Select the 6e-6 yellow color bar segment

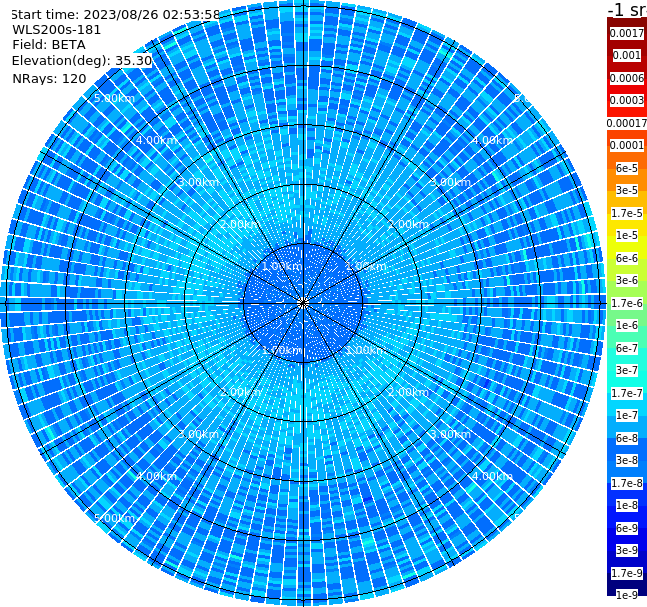click(x=627, y=258)
